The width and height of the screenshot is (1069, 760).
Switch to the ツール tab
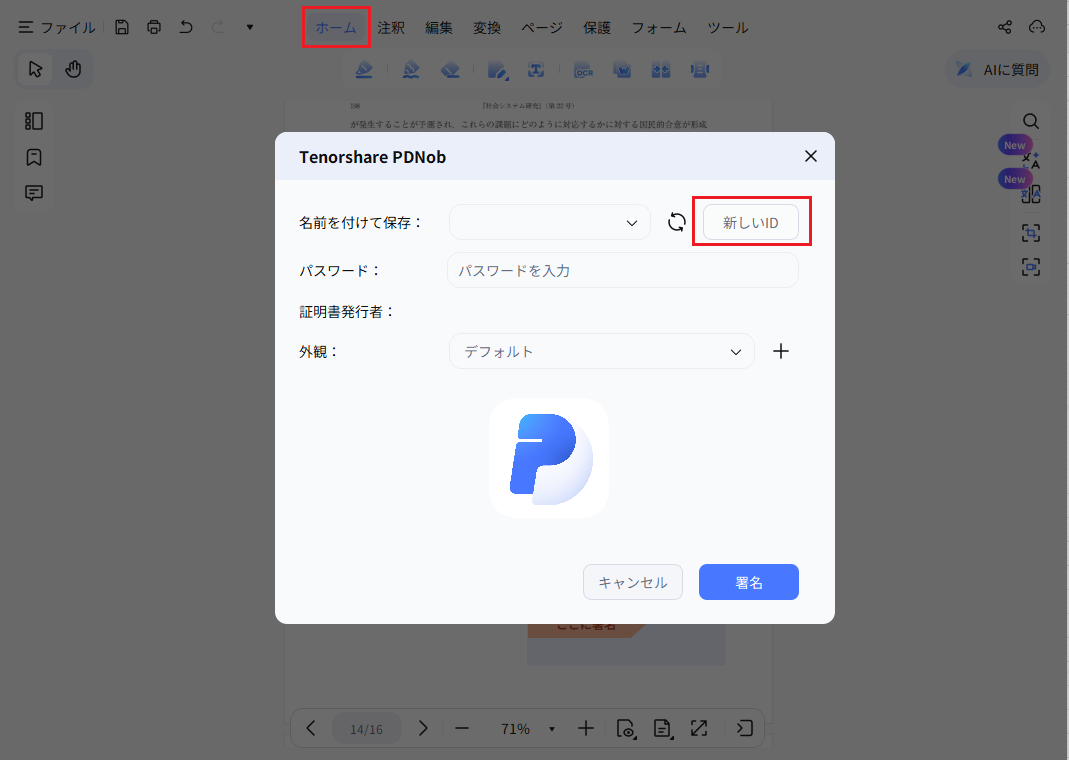coord(728,28)
